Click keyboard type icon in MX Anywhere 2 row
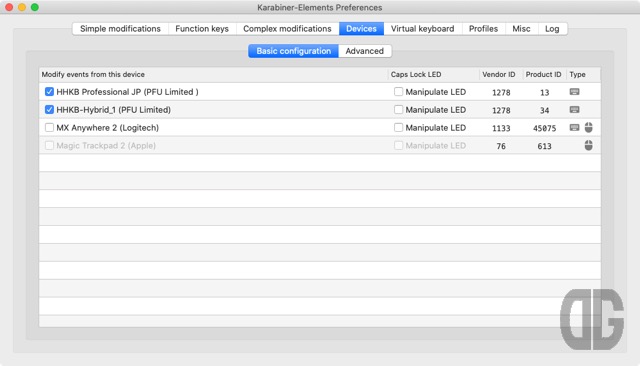This screenshot has width=640, height=366. (x=574, y=128)
